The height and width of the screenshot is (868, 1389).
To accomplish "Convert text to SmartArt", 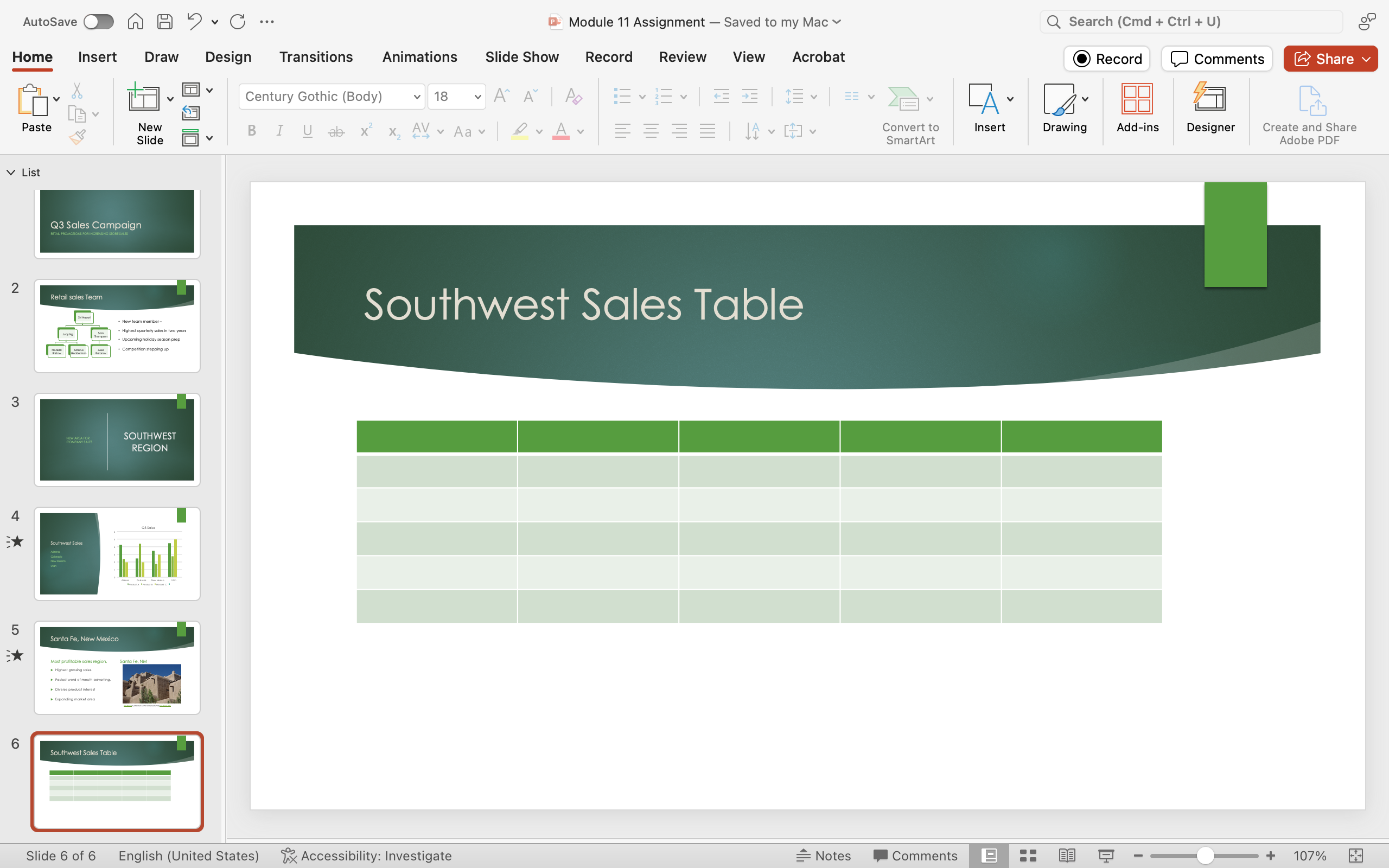I will 910,116.
